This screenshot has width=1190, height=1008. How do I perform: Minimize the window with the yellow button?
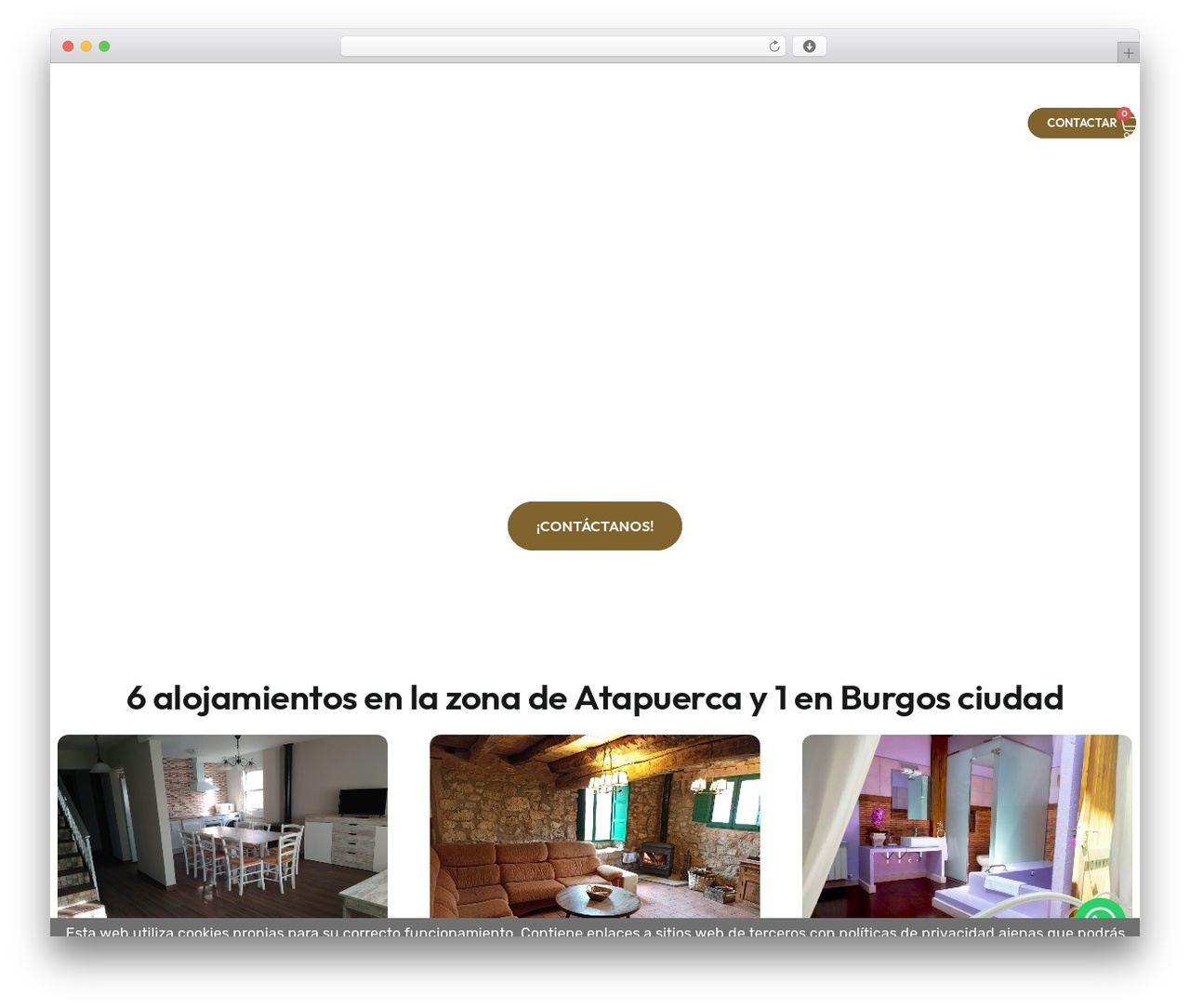coord(86,46)
